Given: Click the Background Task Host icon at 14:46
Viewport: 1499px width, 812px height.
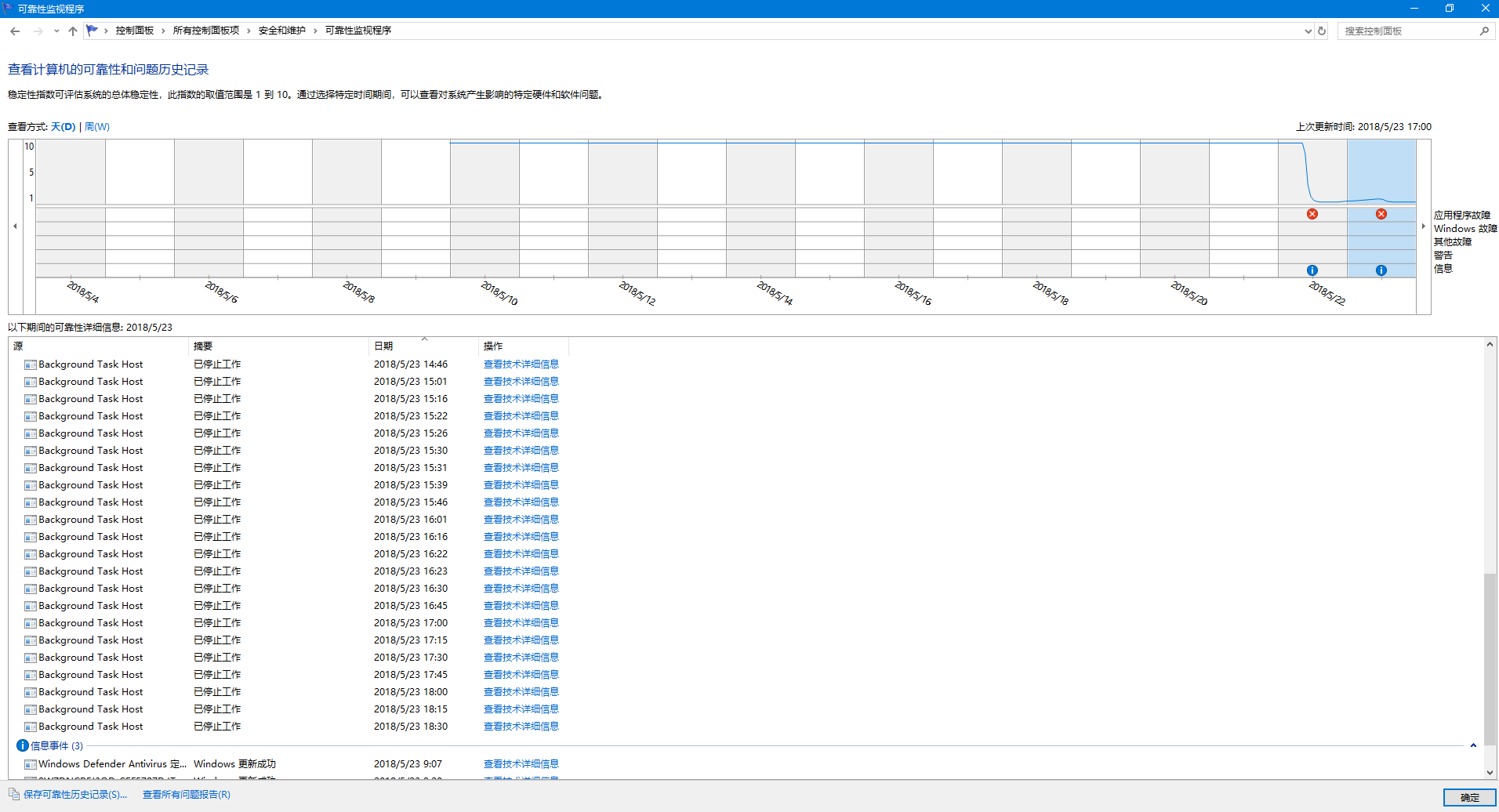Looking at the screenshot, I should [x=30, y=364].
